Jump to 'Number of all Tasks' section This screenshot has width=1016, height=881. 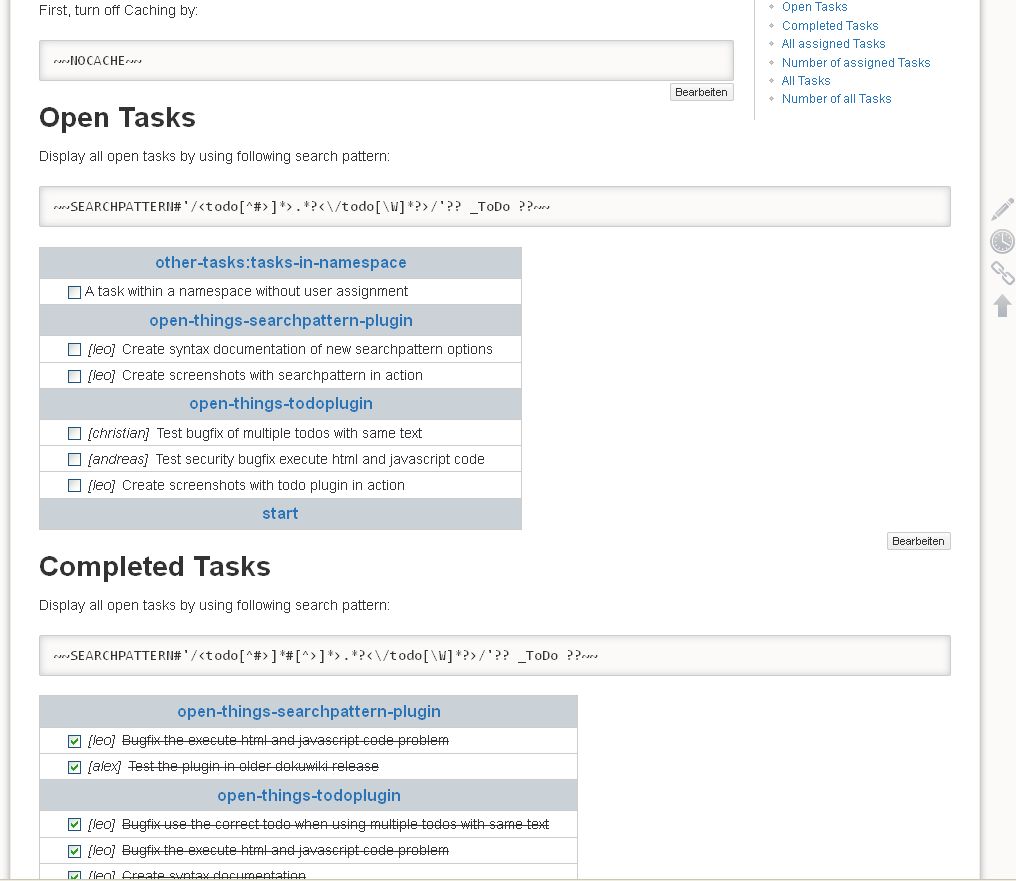836,99
